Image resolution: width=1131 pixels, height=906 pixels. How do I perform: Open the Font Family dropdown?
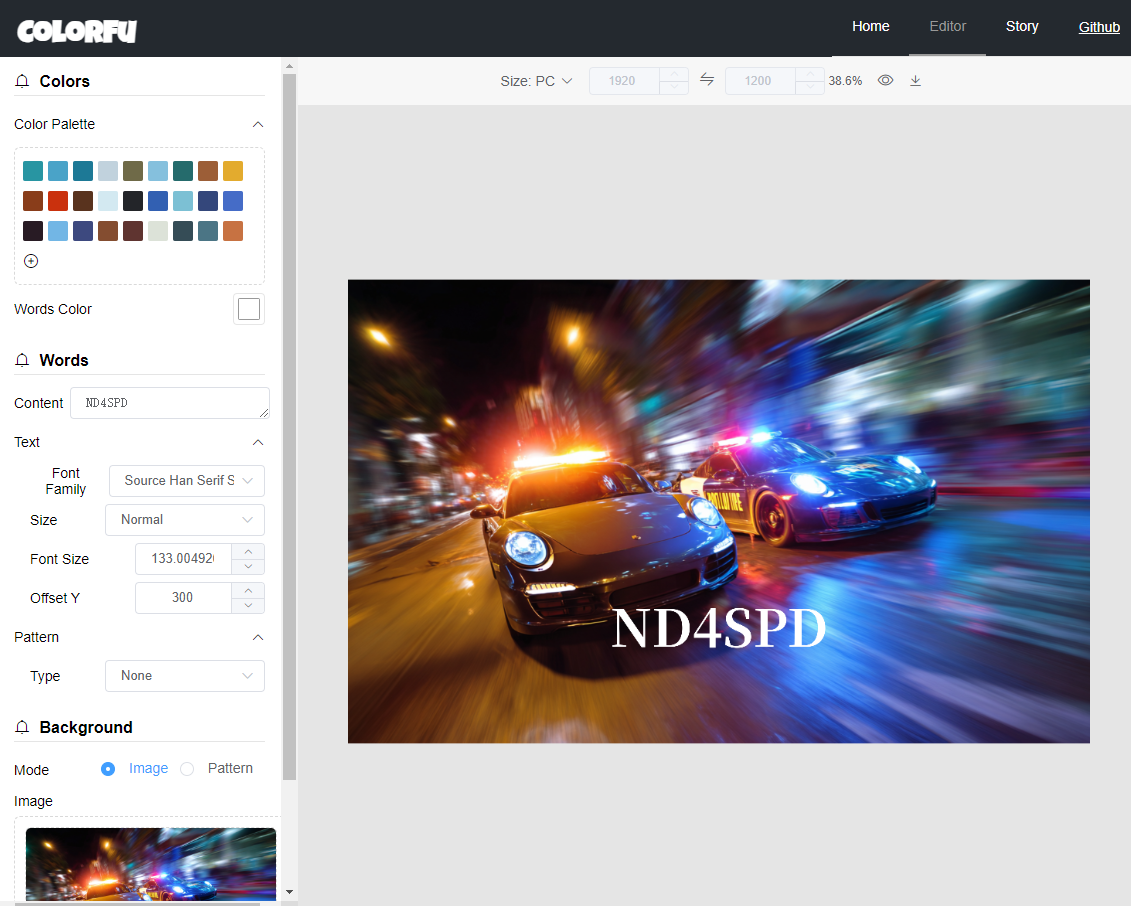tap(187, 481)
